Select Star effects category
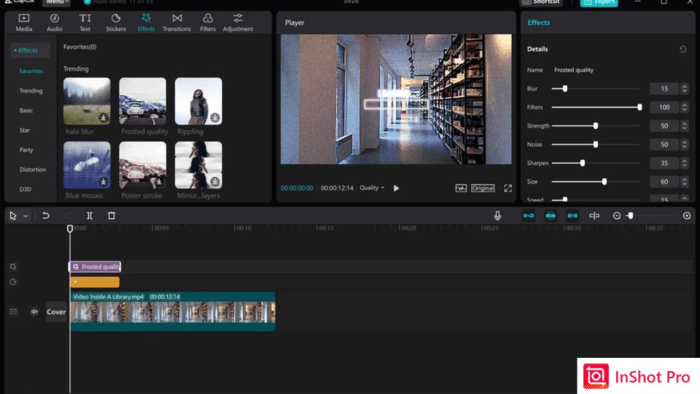700x394 pixels. click(x=25, y=130)
